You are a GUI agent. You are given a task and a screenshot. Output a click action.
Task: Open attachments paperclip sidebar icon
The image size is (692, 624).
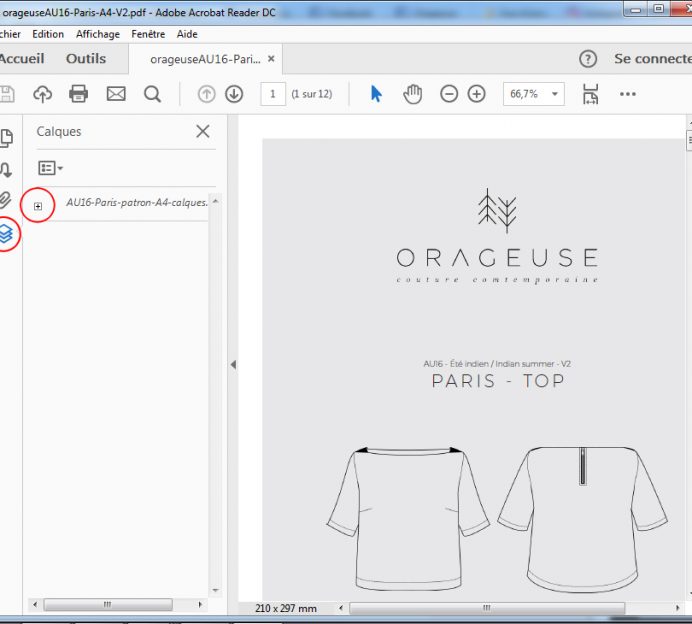coord(5,200)
